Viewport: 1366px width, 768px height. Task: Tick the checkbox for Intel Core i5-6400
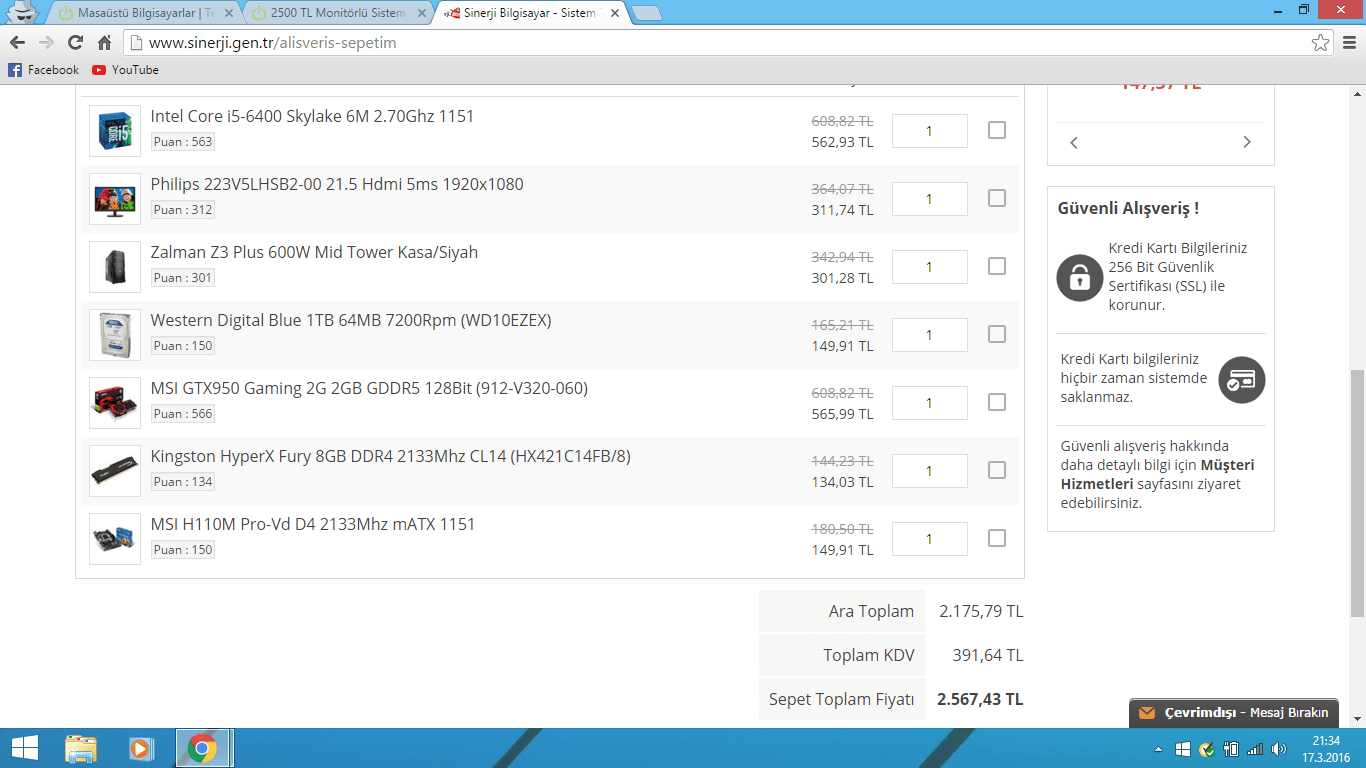pos(997,130)
